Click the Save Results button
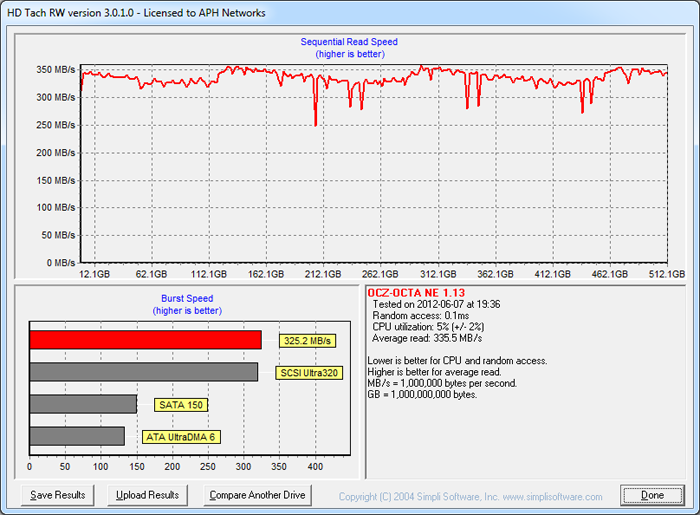The image size is (700, 515). click(58, 495)
